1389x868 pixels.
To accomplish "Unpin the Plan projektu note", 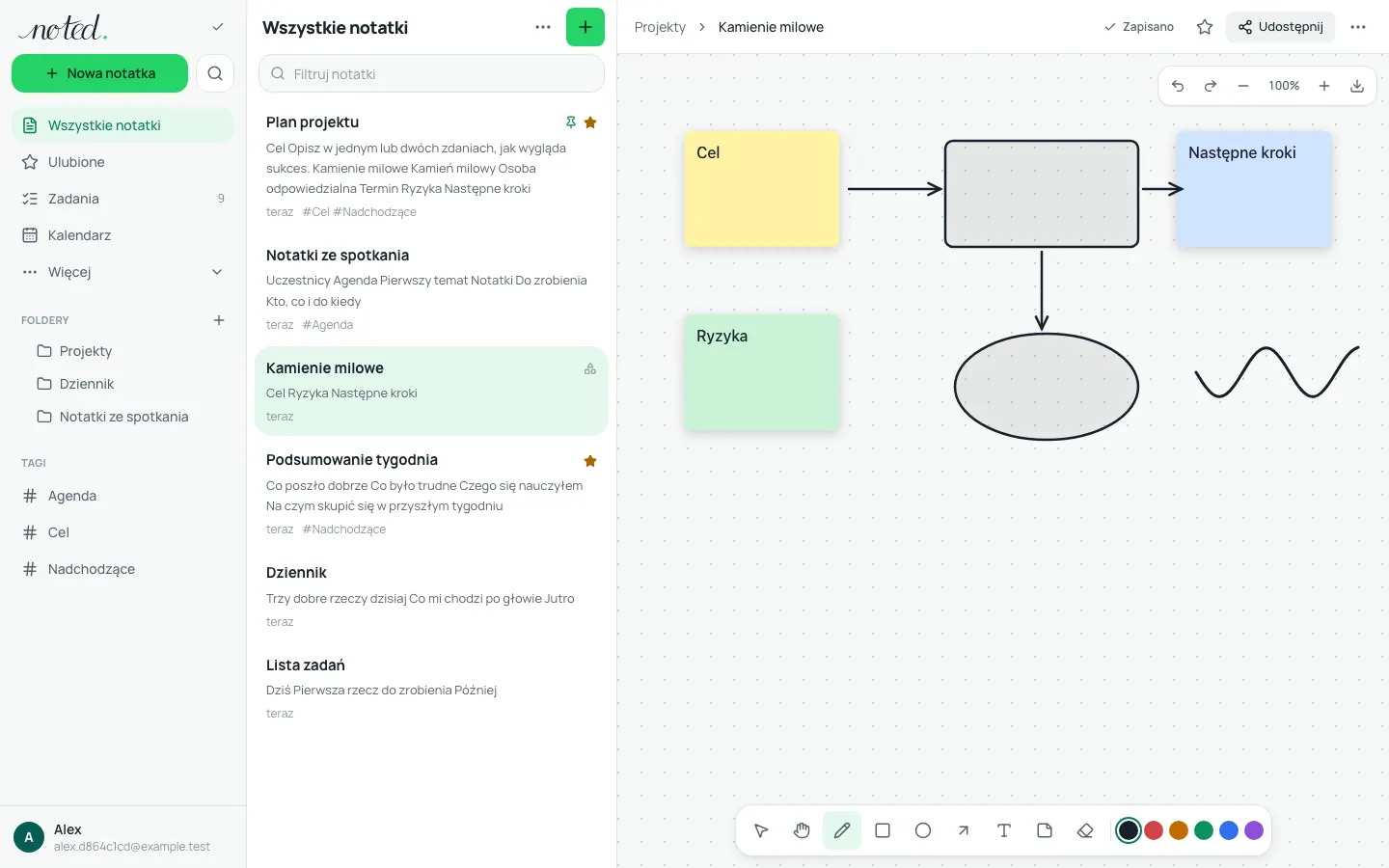I will [571, 122].
